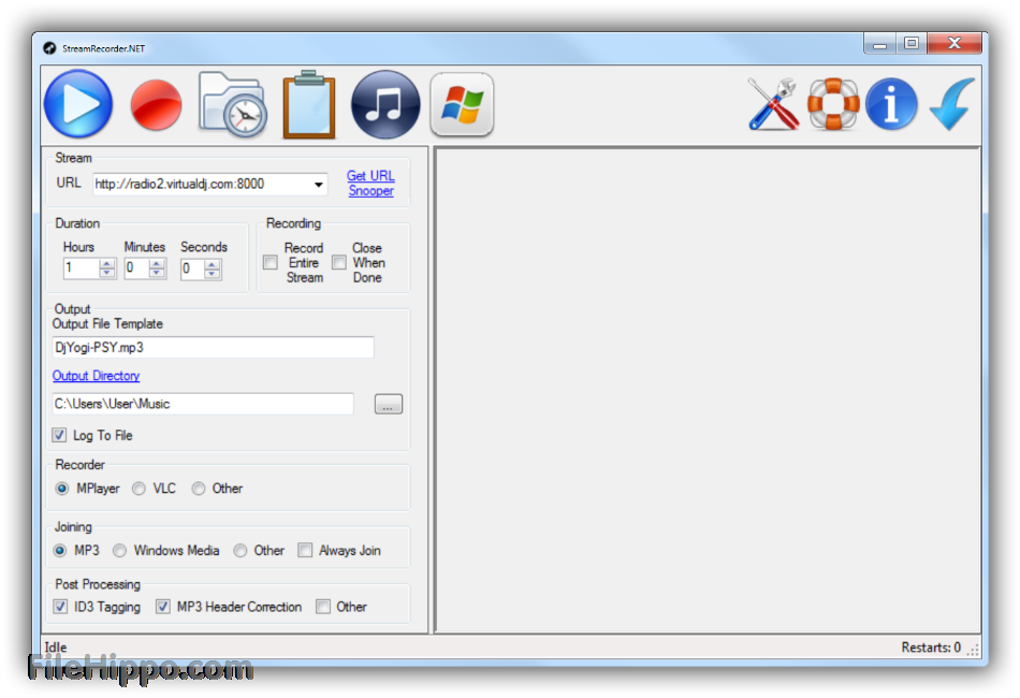
Task: Click the blue Play button icon
Action: click(x=78, y=104)
